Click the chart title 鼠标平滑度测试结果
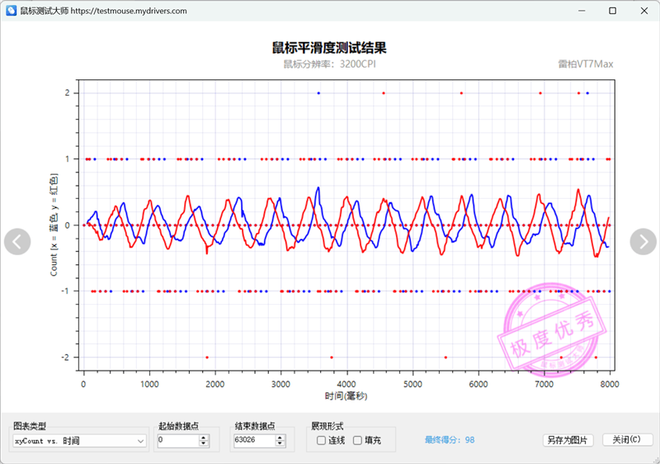Screen dimensions: 660x464 coord(329,47)
